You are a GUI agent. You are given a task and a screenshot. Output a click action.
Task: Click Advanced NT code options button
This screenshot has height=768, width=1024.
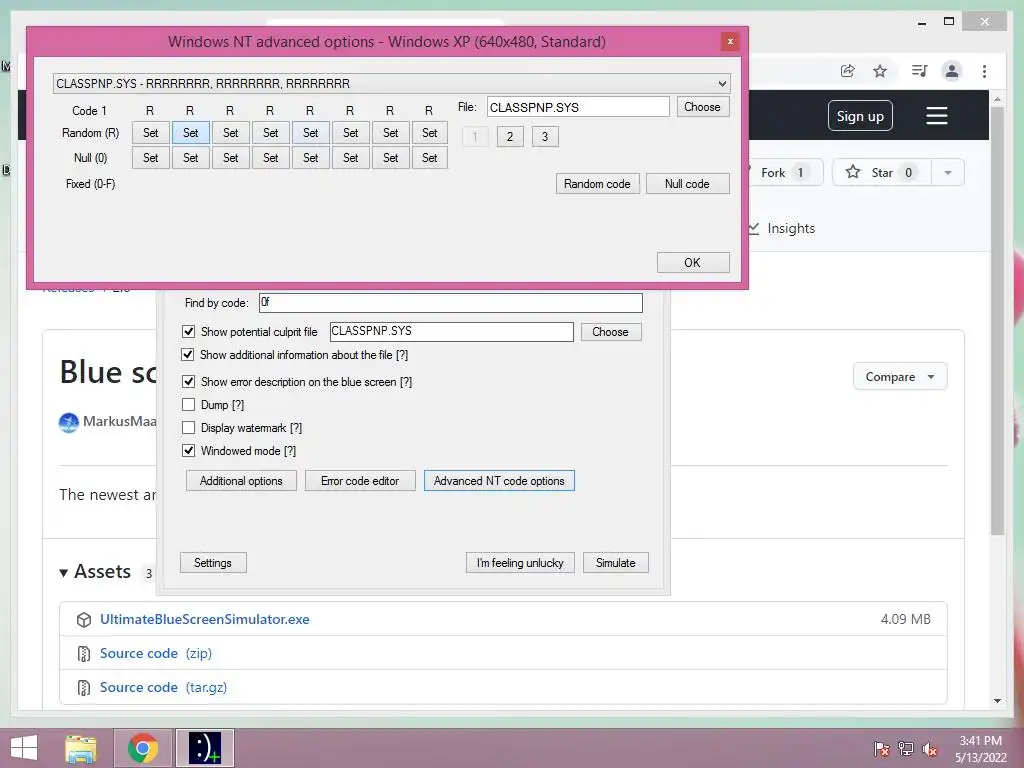click(499, 481)
